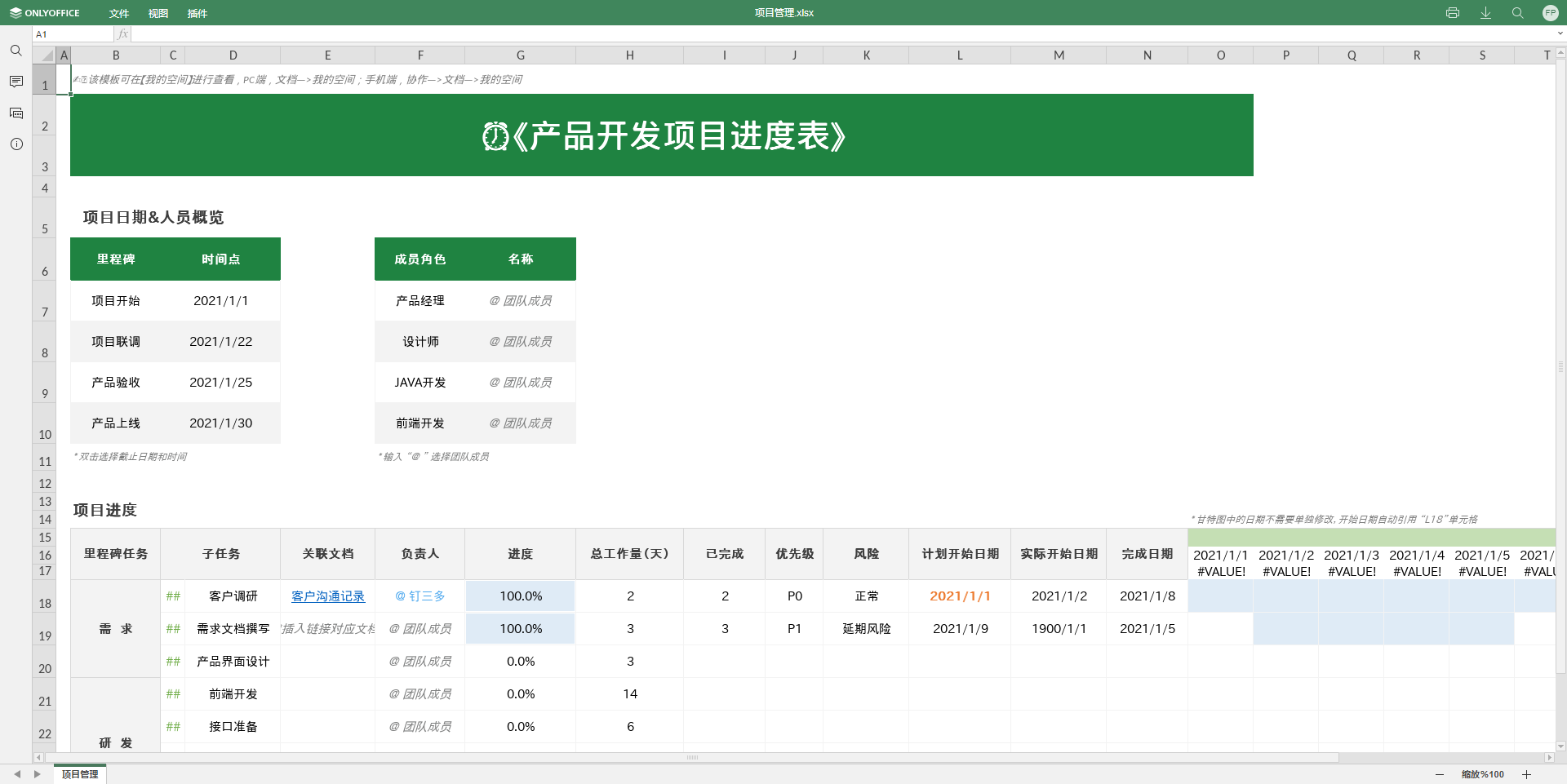Click the orange 2021/1/1 planned start date

960,596
